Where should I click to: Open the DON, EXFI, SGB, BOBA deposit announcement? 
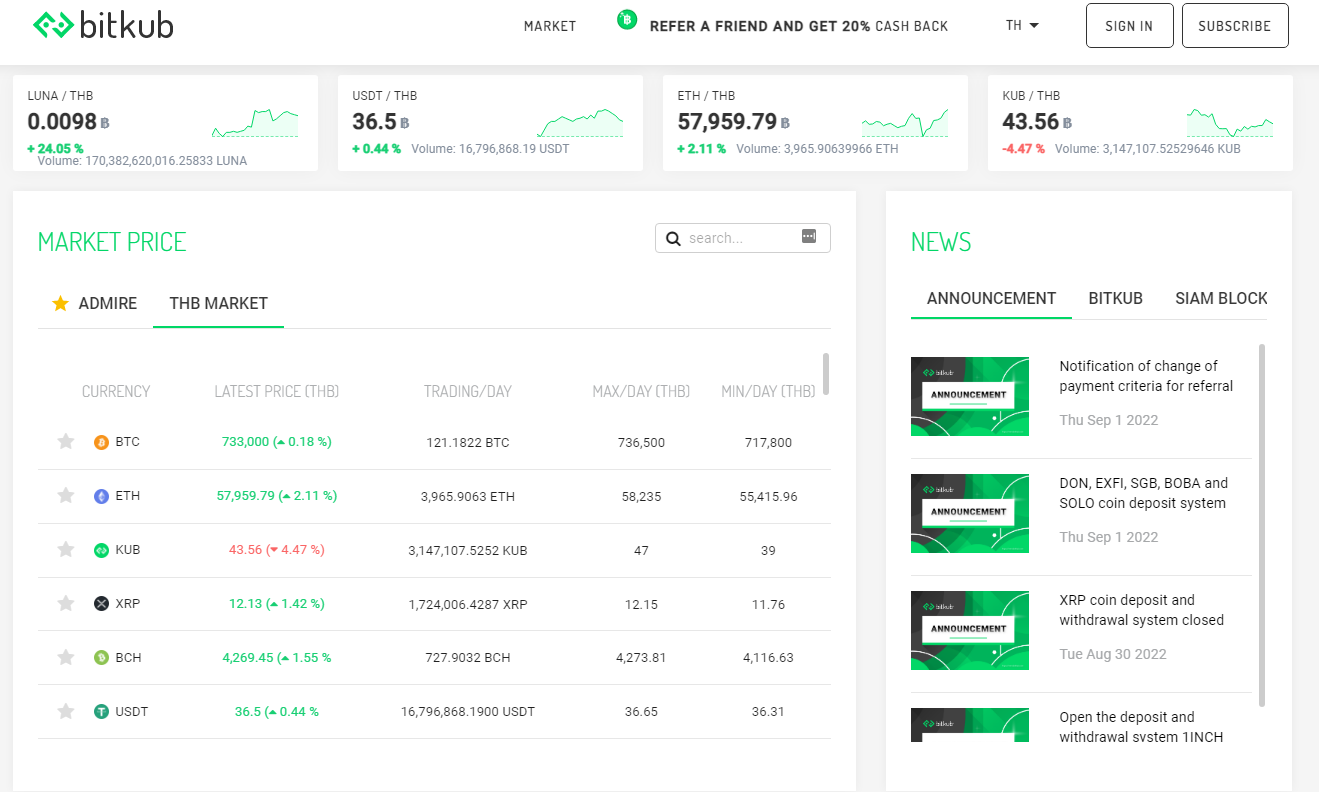(1143, 493)
